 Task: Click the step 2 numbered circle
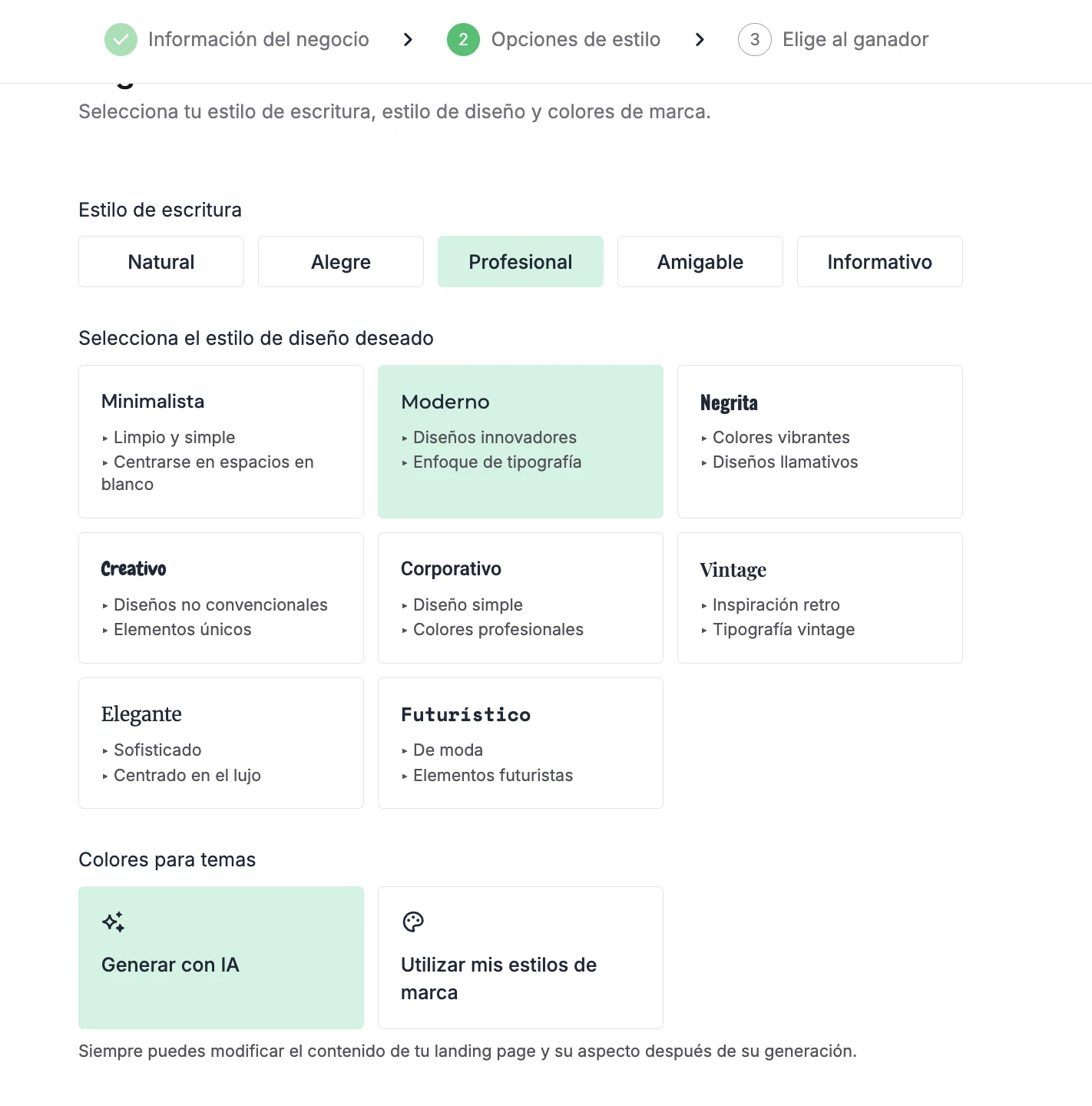[462, 39]
